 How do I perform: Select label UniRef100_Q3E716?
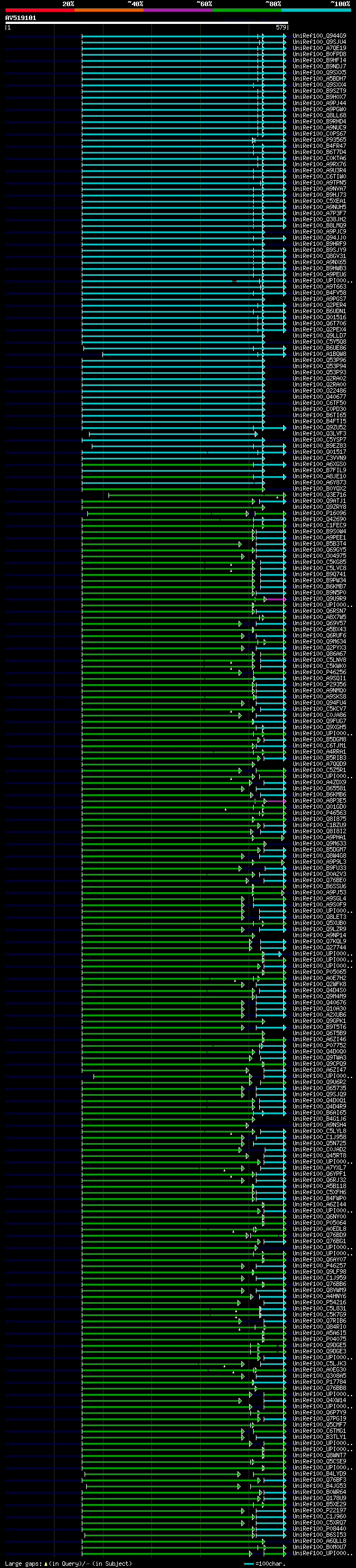319,495
